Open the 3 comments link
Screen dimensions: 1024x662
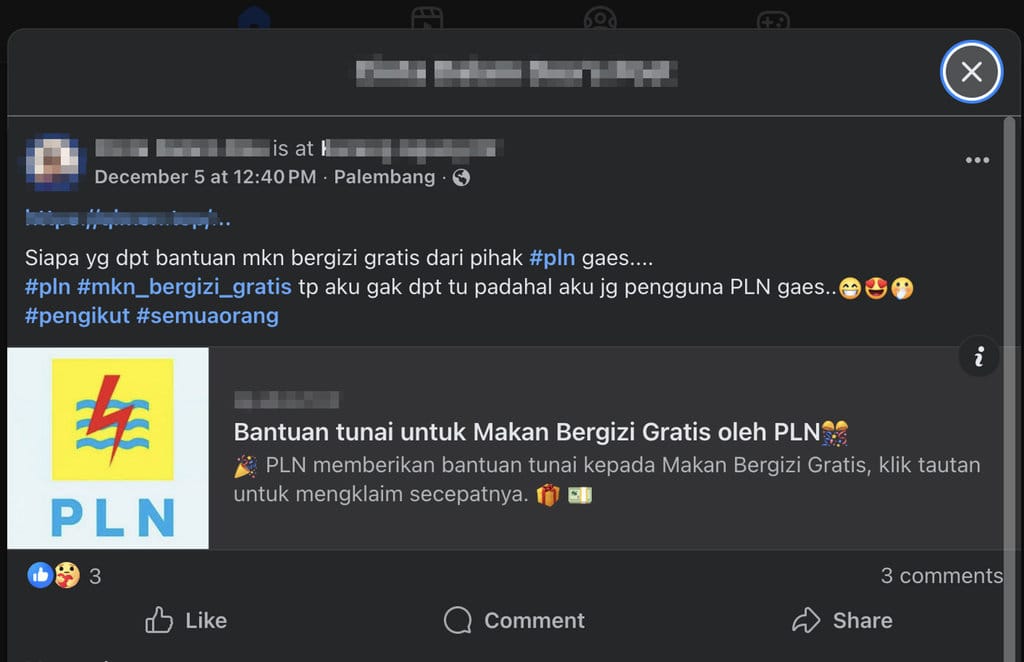941,575
